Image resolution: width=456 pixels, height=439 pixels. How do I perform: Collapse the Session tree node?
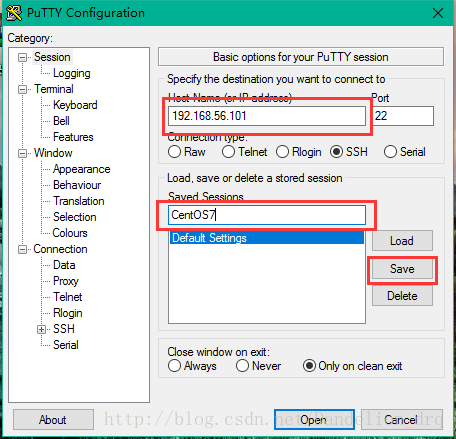pos(22,57)
